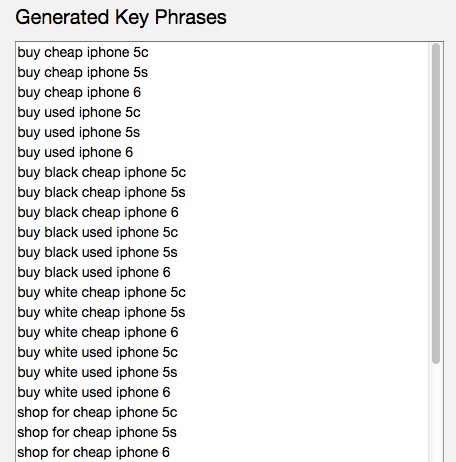The width and height of the screenshot is (456, 462).
Task: Select the phrase 'buy cheap iphone 5c'
Action: (x=83, y=53)
